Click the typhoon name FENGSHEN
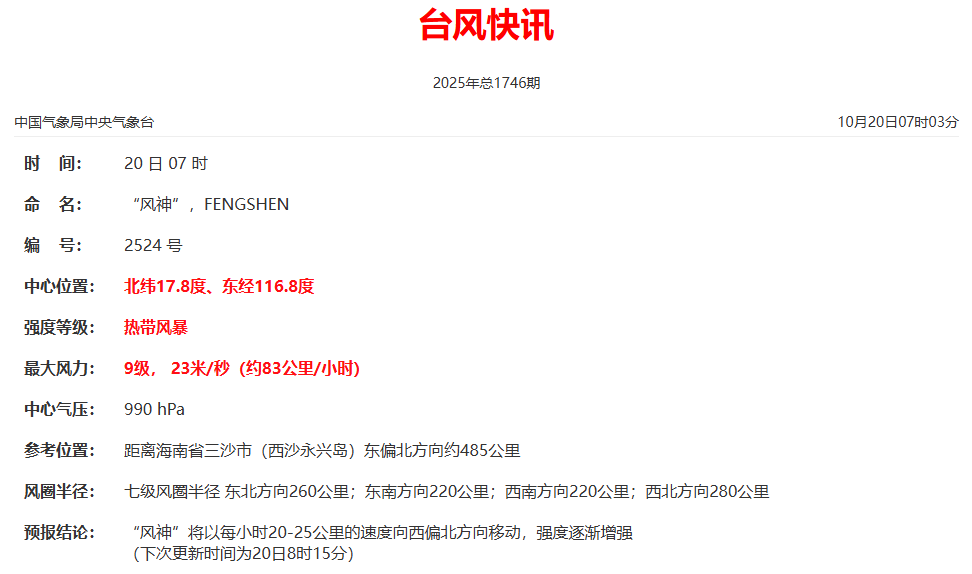This screenshot has height=574, width=972. tap(246, 205)
